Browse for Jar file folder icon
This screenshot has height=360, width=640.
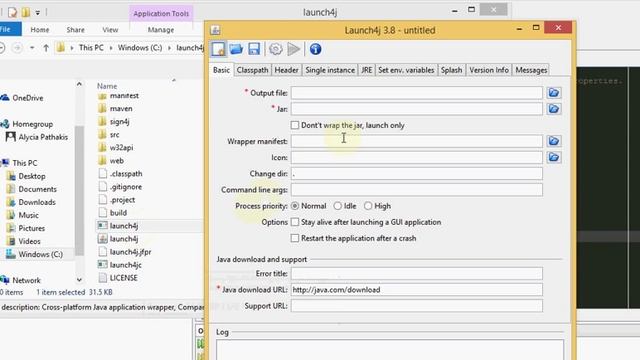point(553,109)
